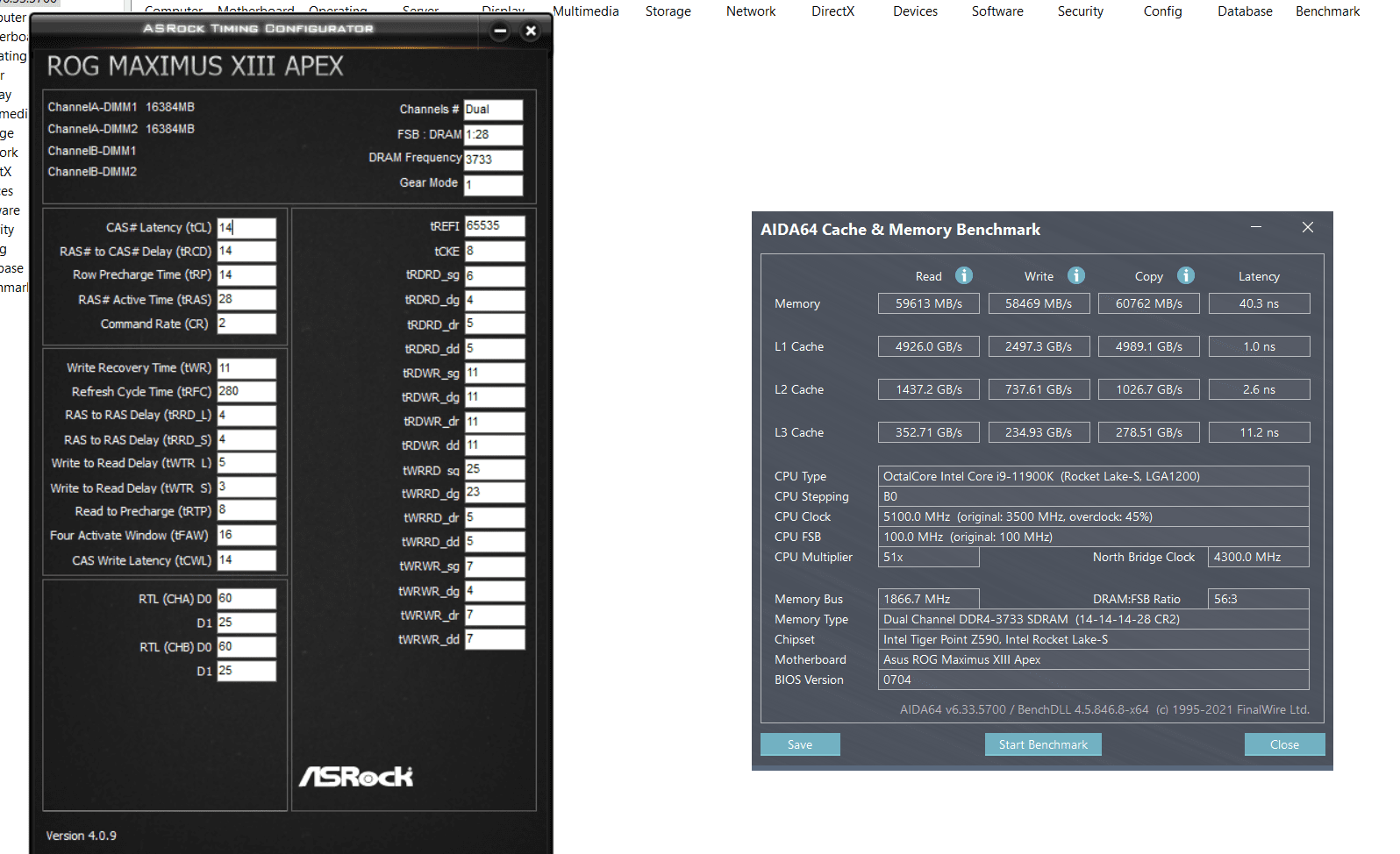
Task: Click the ASRock logo in the configurator
Action: tap(356, 776)
